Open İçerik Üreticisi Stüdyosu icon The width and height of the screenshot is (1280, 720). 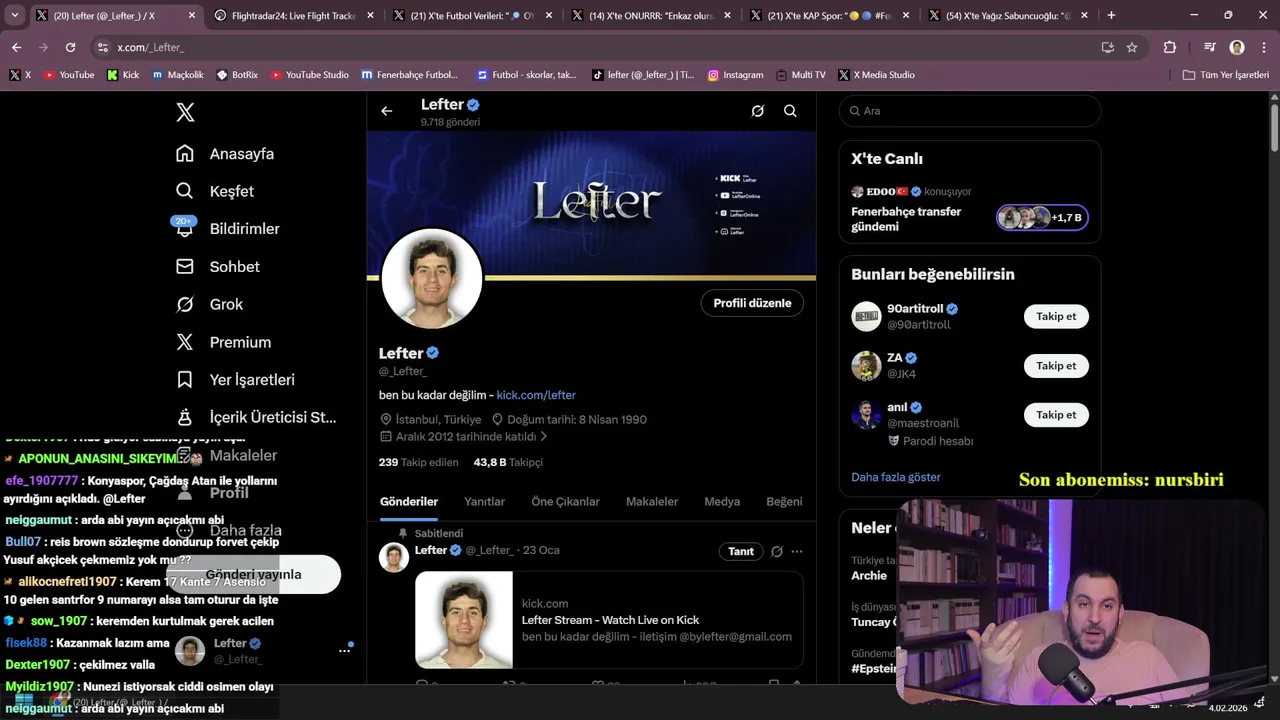[x=185, y=417]
